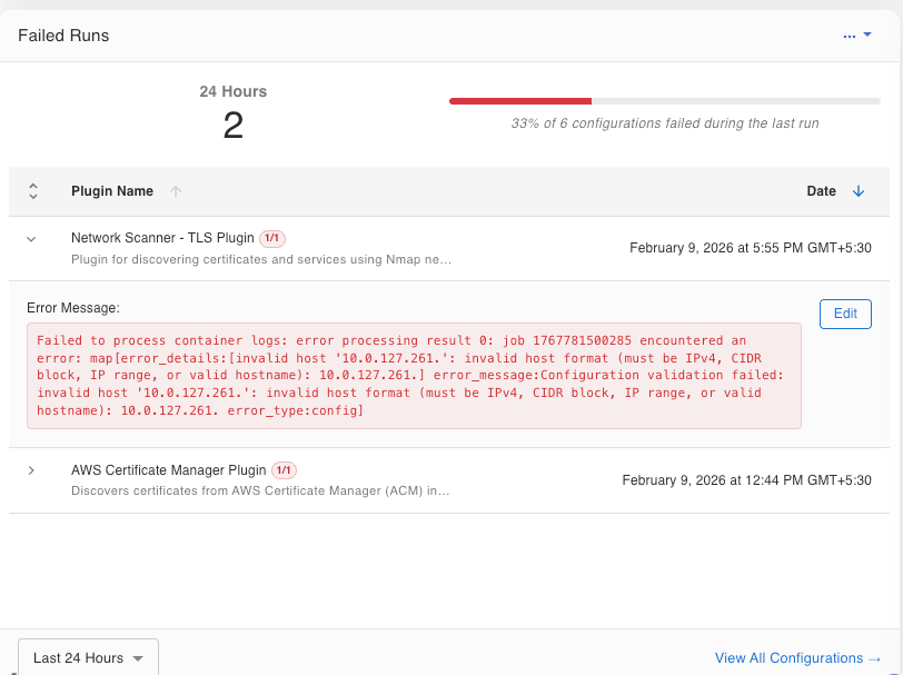This screenshot has width=904, height=676.
Task: Select the Date column header
Action: (821, 191)
